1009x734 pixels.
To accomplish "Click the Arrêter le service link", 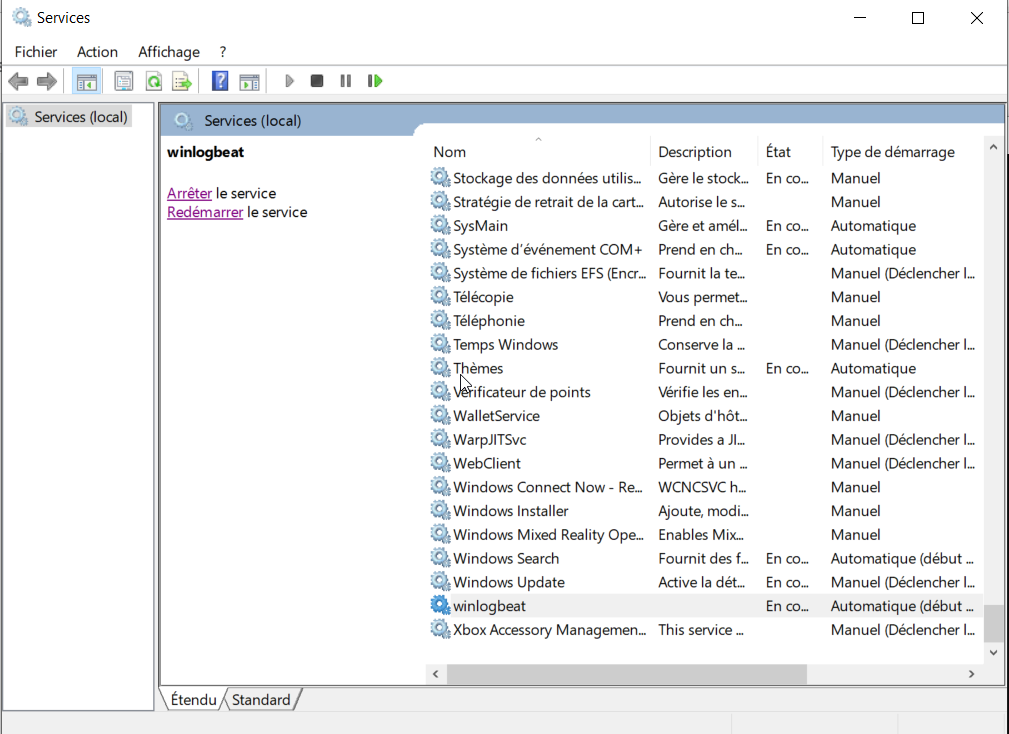I will (189, 193).
